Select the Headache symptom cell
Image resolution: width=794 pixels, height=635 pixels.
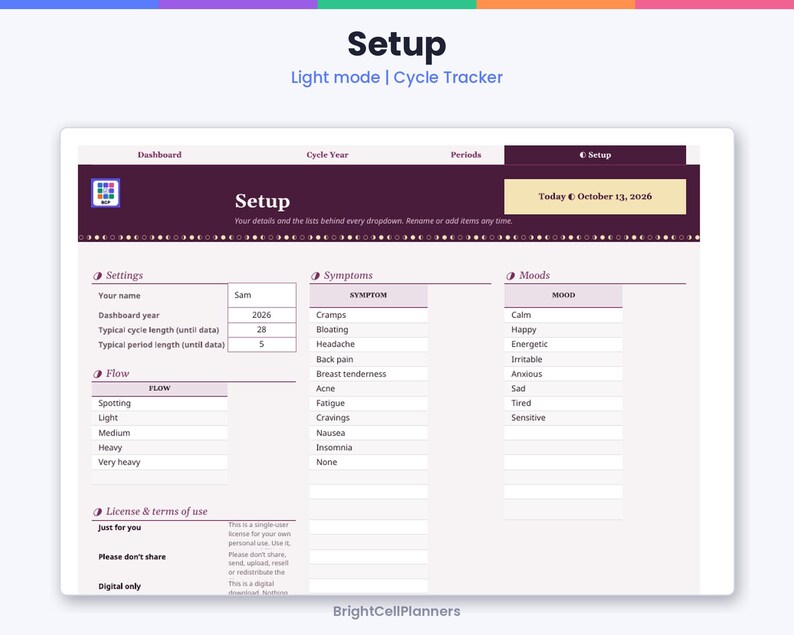coord(368,344)
